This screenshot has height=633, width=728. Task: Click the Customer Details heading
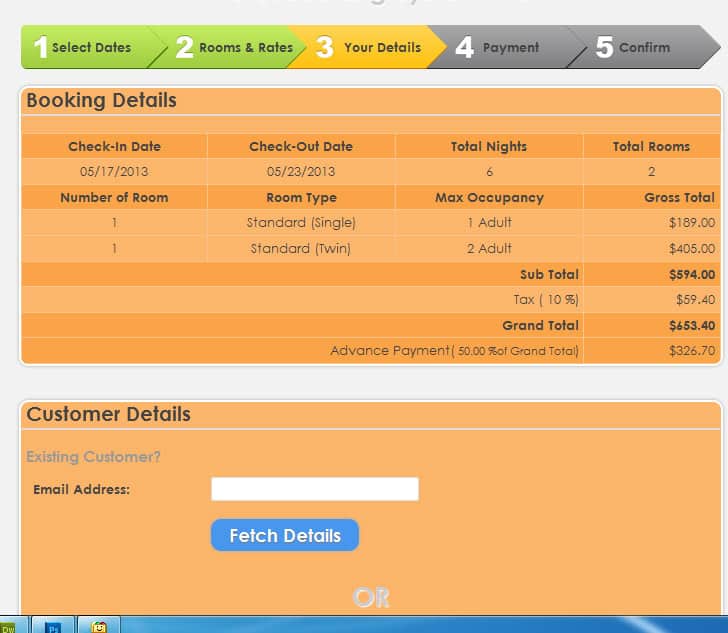point(108,414)
